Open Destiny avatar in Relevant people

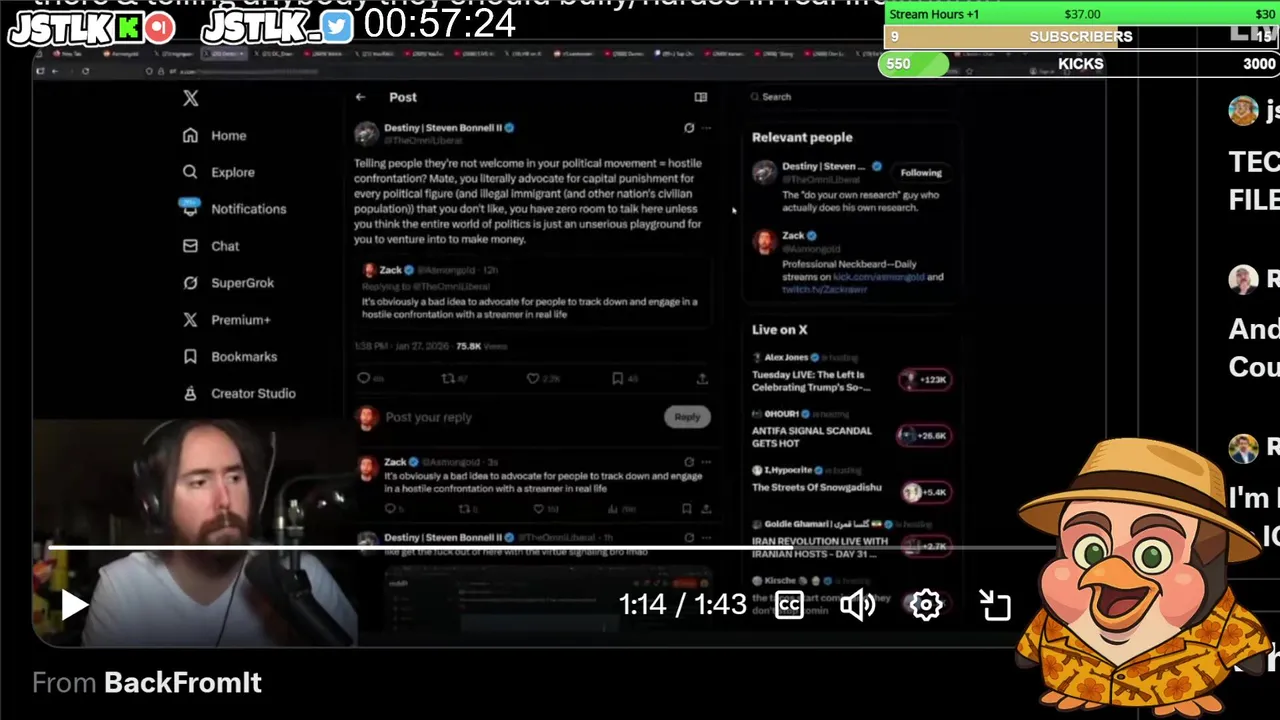pos(765,172)
